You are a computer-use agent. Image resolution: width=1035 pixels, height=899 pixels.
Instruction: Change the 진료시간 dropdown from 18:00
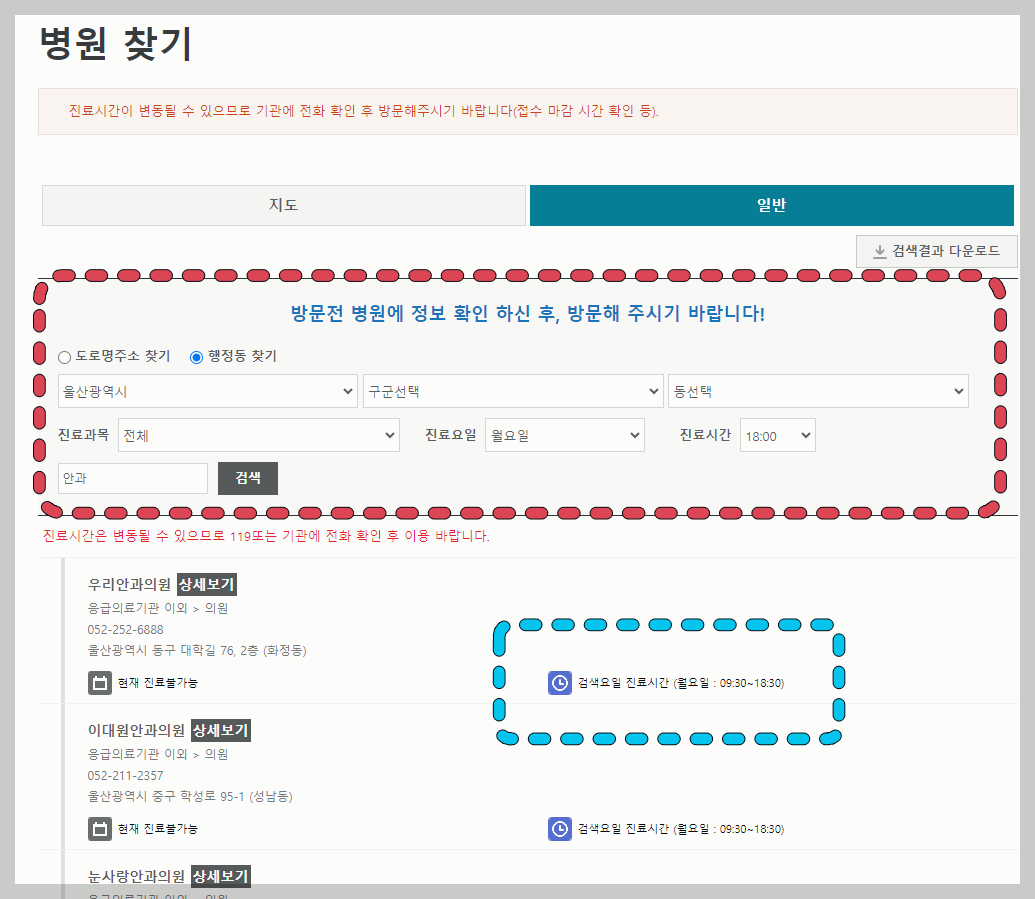point(777,435)
